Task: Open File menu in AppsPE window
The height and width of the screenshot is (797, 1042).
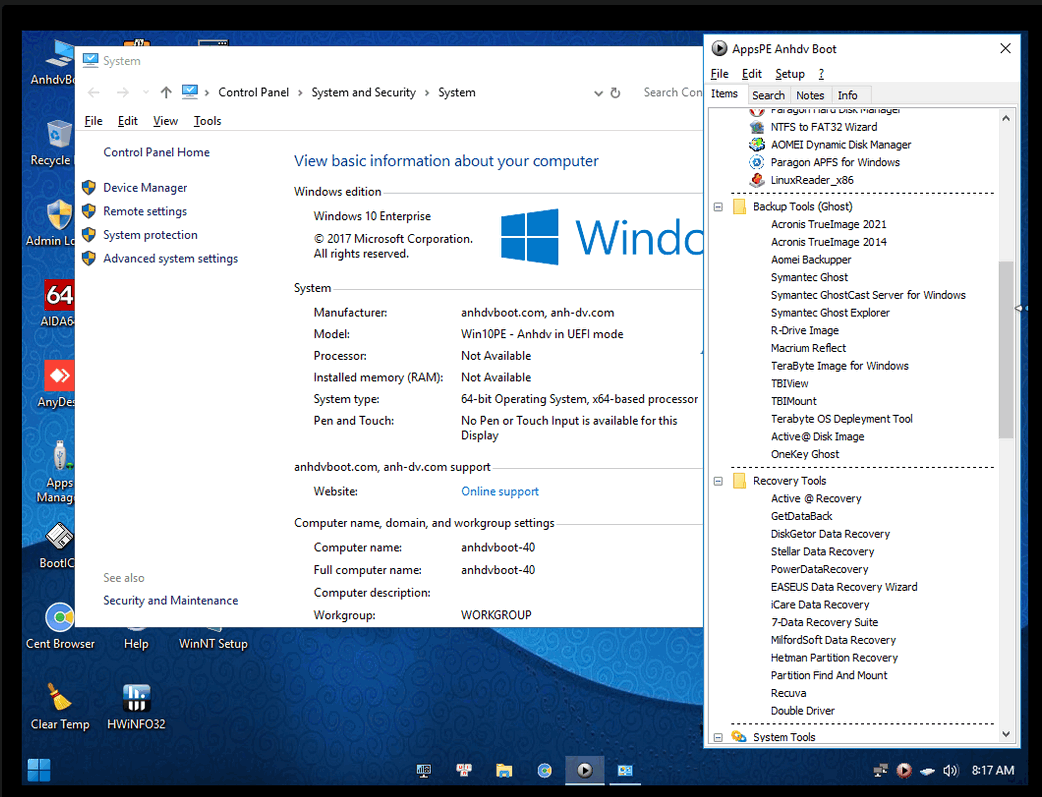Action: point(720,74)
